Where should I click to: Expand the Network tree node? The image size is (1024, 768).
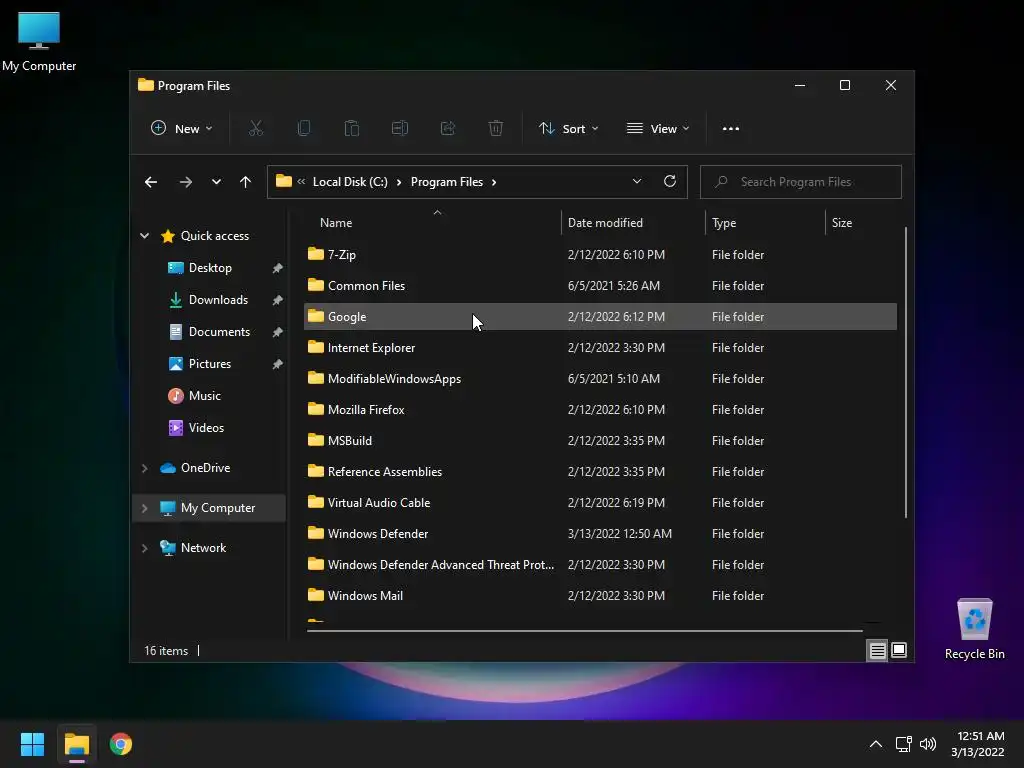tap(144, 548)
